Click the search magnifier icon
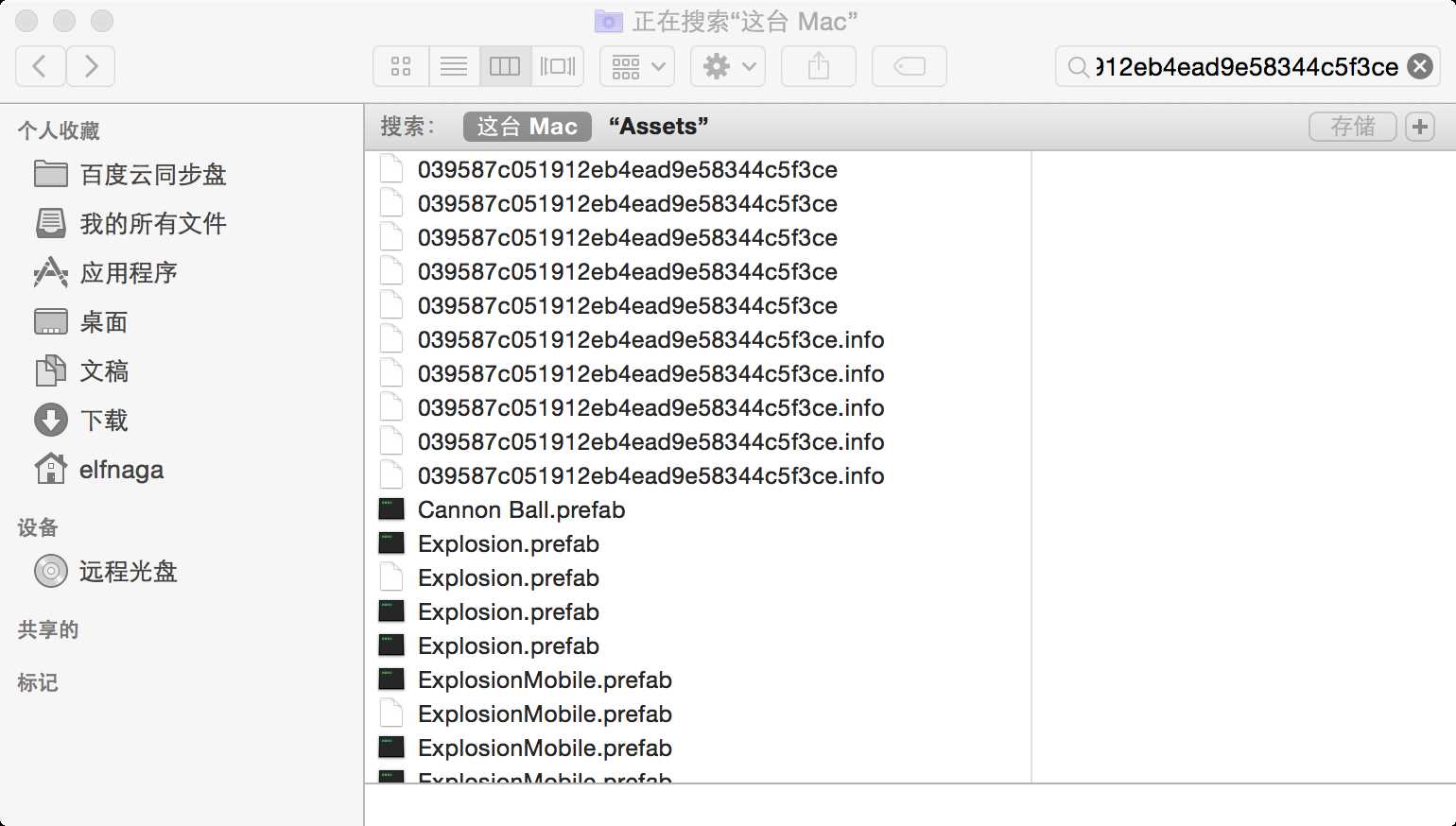Screen dimensions: 1456x826 (x=1078, y=67)
